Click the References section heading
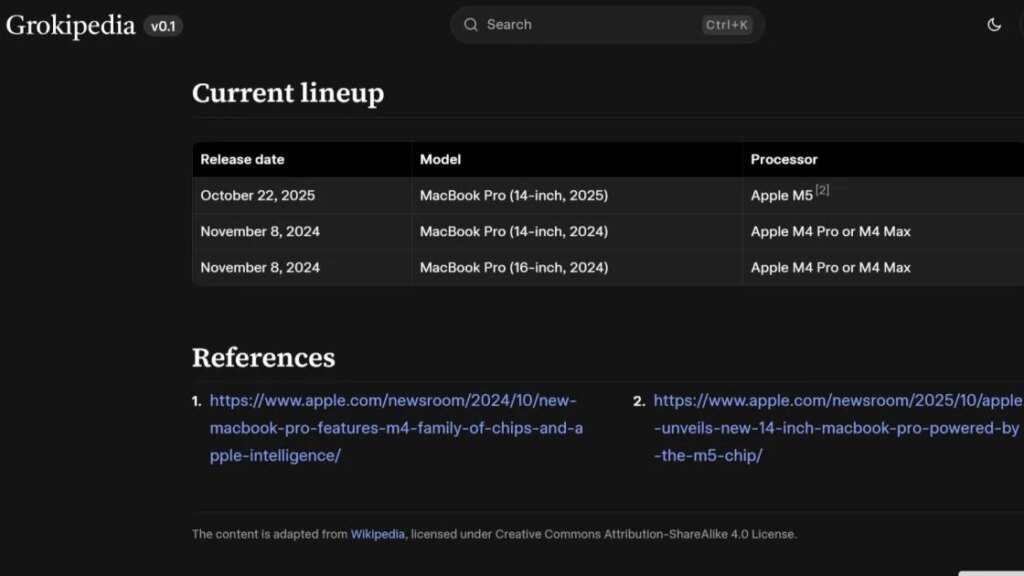This screenshot has width=1024, height=576. pyautogui.click(x=263, y=357)
